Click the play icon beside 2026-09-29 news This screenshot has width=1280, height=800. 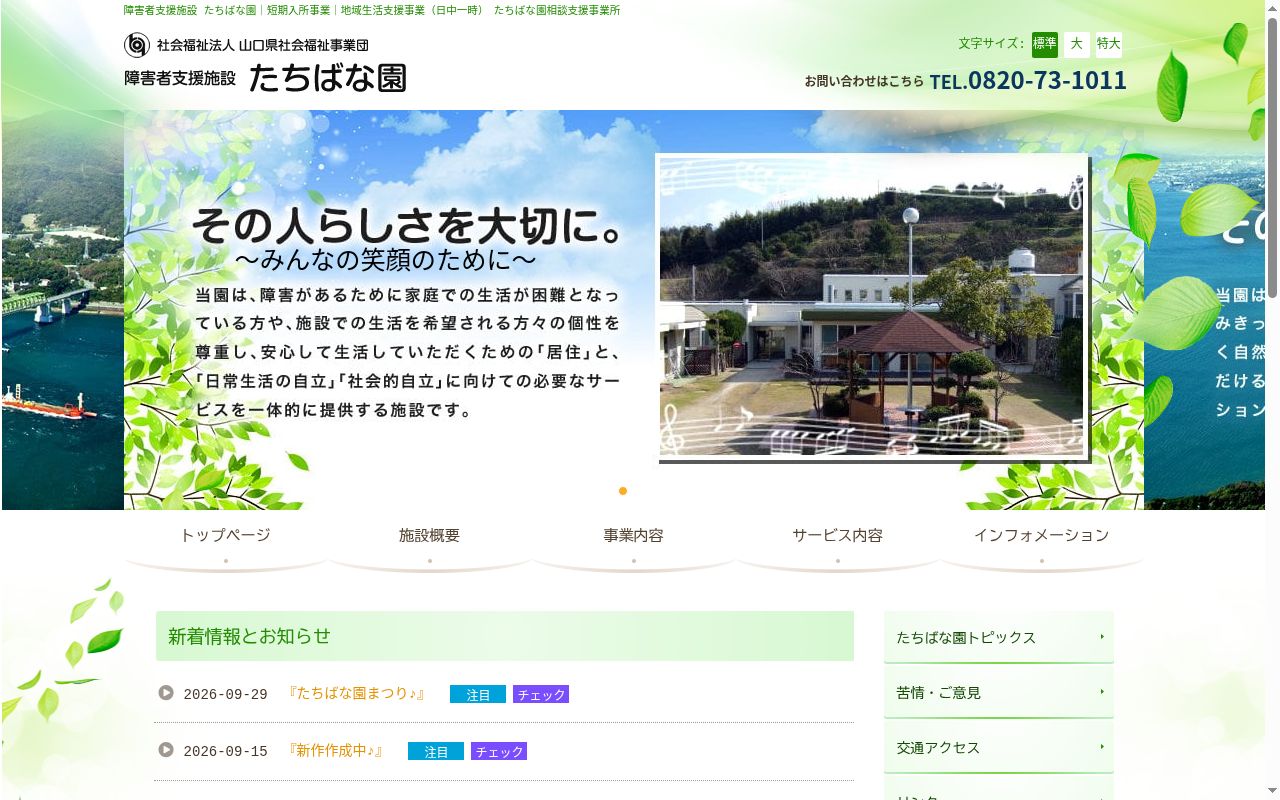[166, 692]
